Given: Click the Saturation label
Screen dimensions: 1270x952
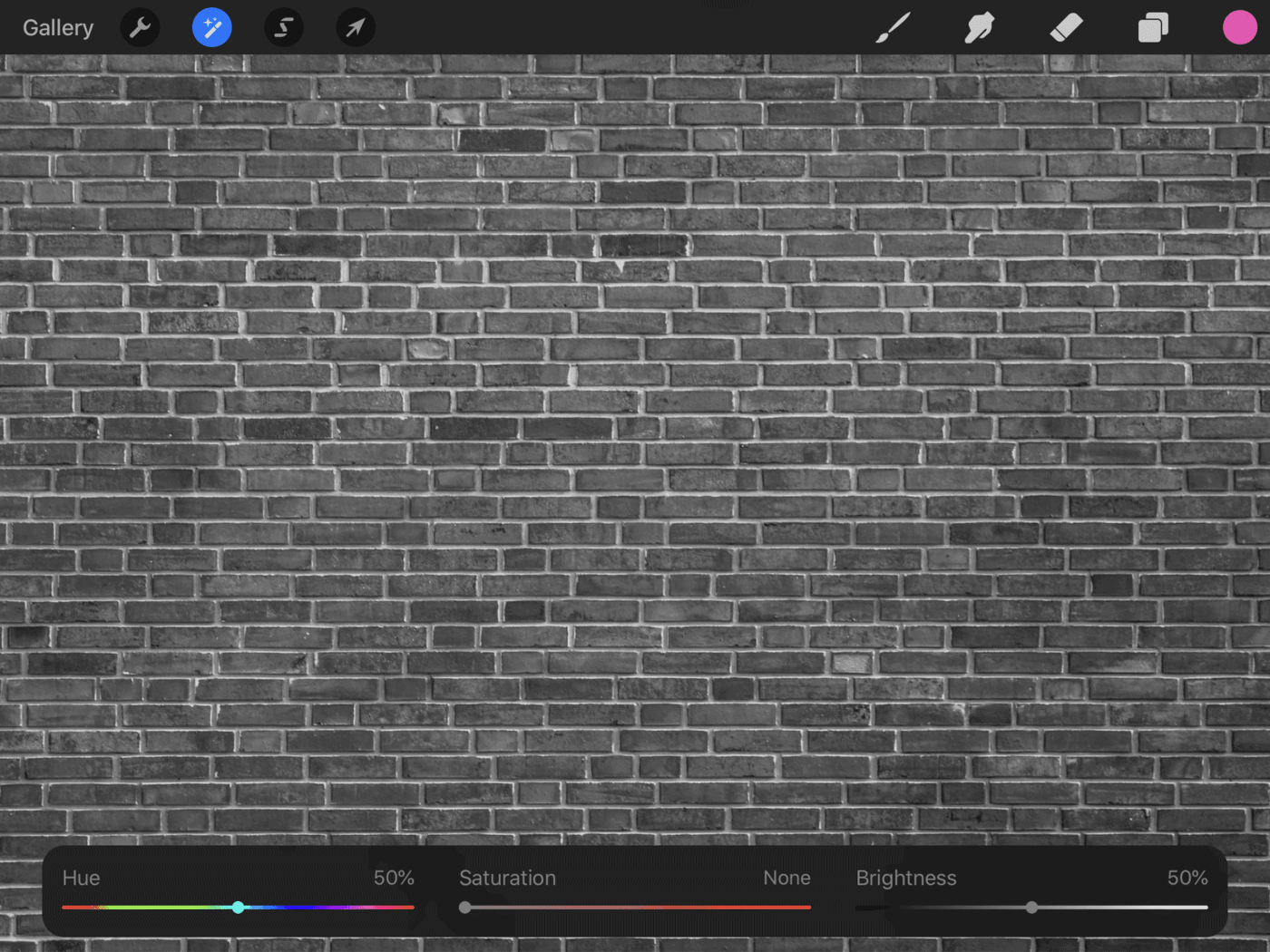Looking at the screenshot, I should pos(507,878).
